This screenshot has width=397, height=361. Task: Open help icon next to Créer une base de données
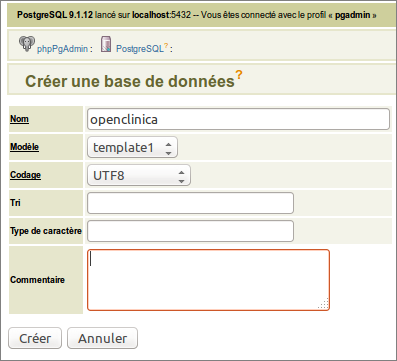pos(239,75)
